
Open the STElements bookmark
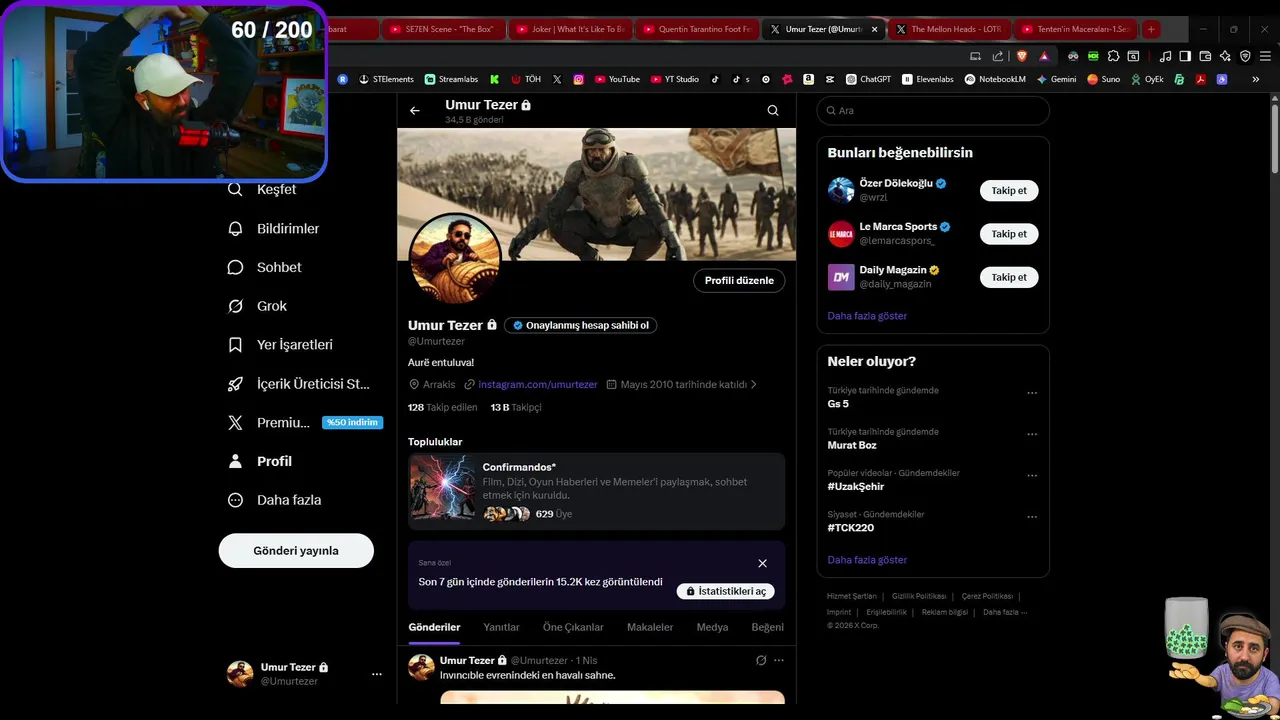point(386,79)
